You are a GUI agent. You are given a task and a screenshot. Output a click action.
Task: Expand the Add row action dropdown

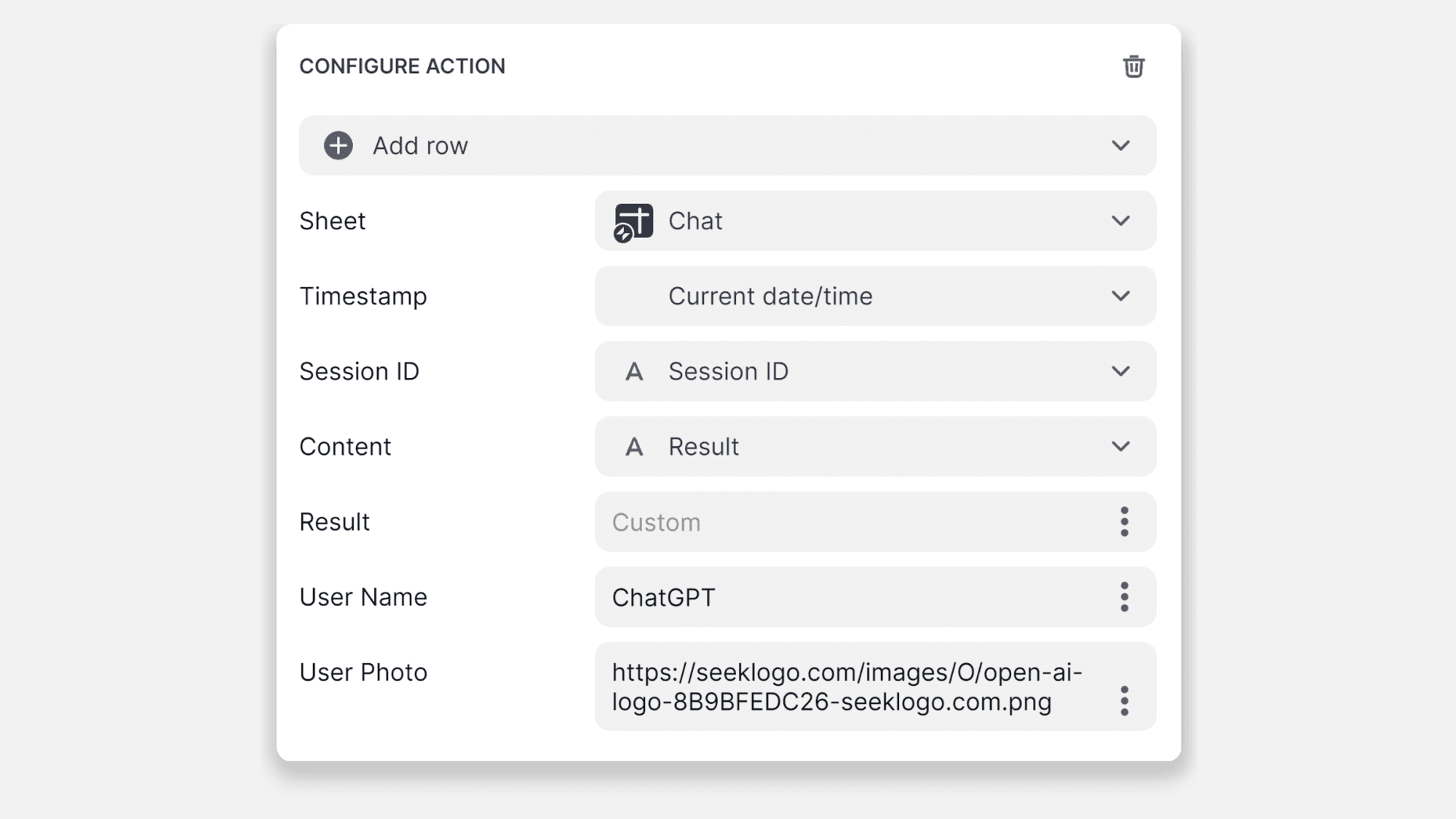coord(1120,146)
